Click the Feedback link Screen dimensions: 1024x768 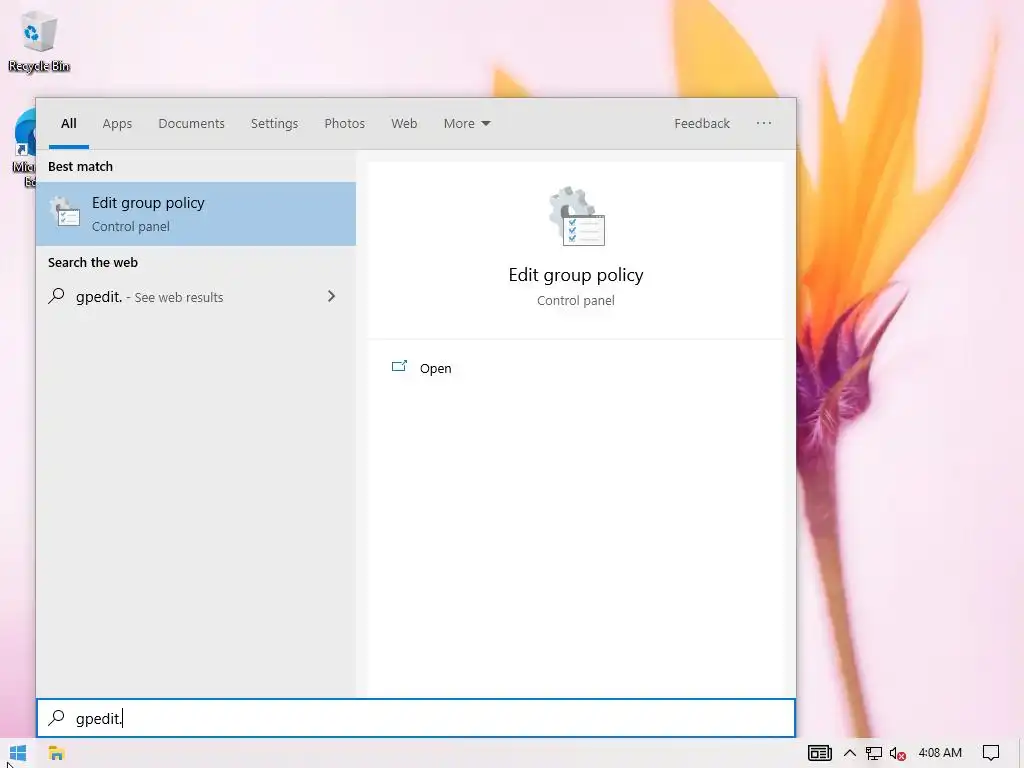click(702, 123)
